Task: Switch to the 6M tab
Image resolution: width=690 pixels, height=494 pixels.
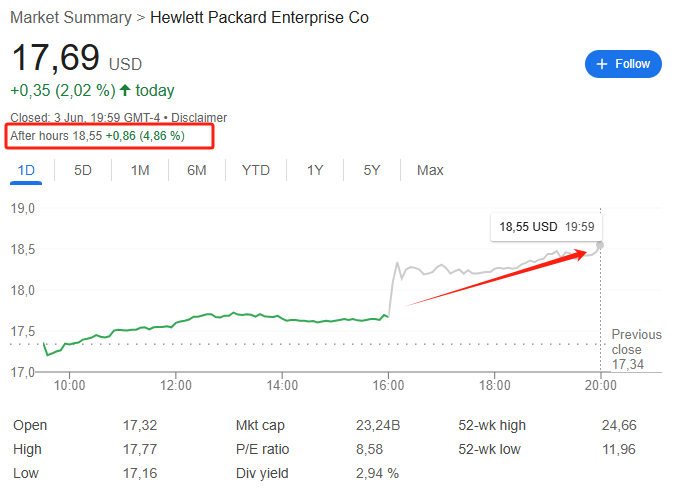Action: coord(197,170)
